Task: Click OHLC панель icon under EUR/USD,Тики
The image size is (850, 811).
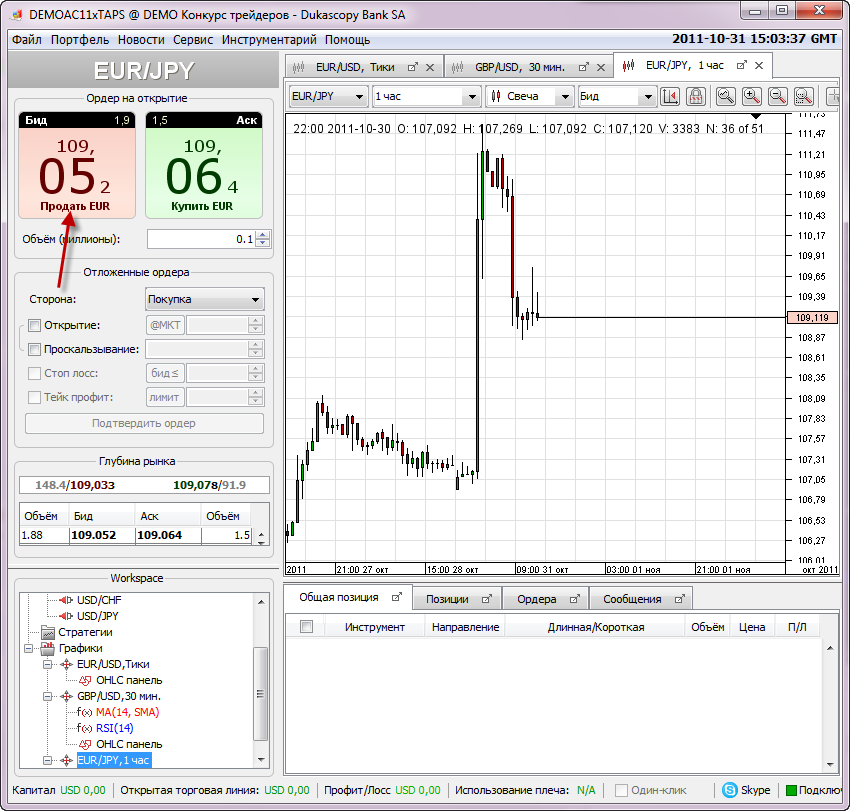Action: point(85,680)
